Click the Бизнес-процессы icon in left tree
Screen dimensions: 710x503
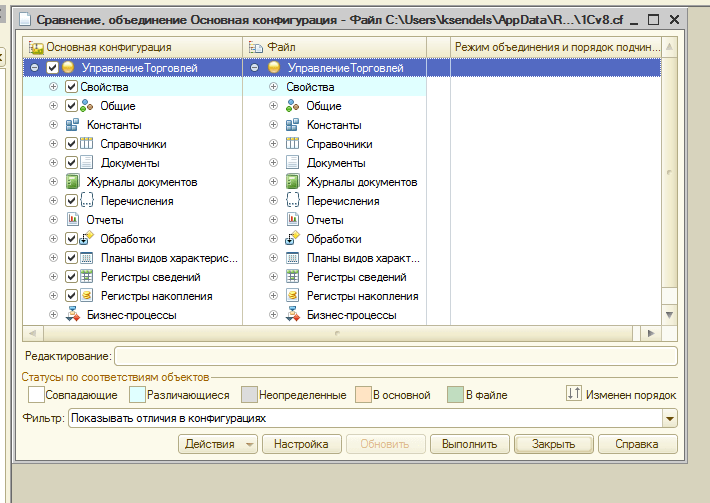(x=72, y=315)
